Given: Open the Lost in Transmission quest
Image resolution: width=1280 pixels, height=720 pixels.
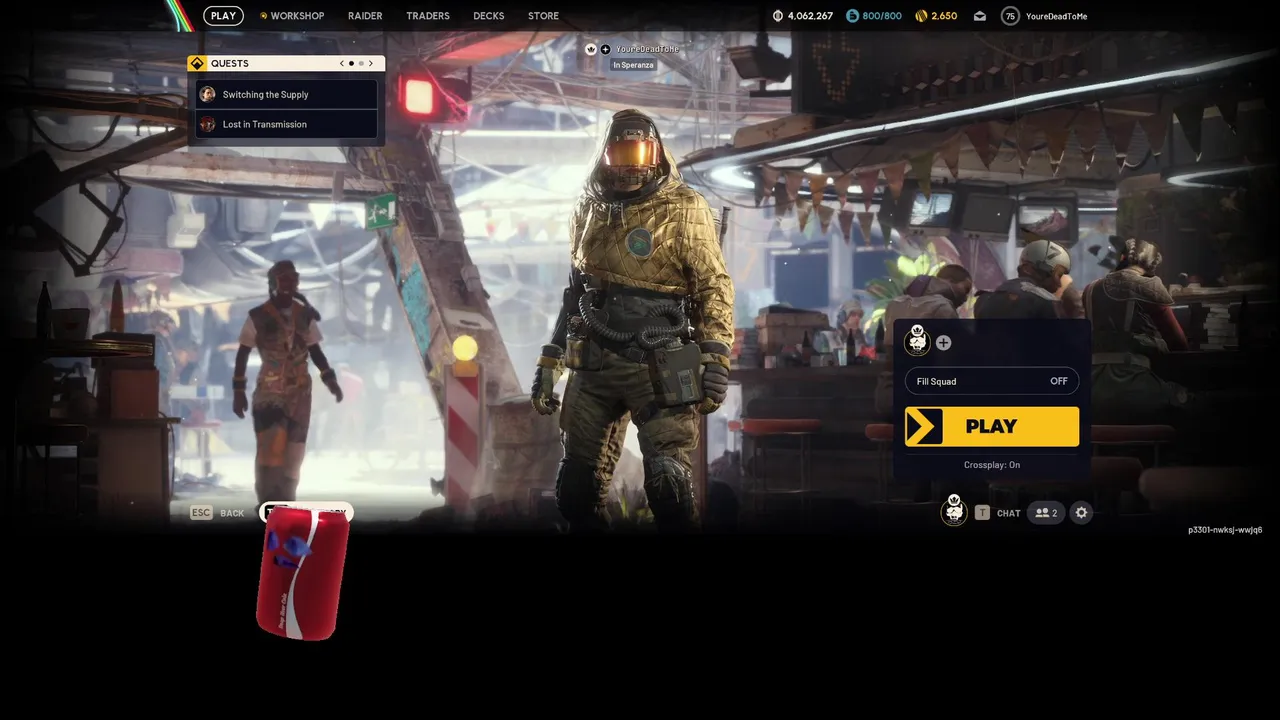Looking at the screenshot, I should click(x=286, y=124).
